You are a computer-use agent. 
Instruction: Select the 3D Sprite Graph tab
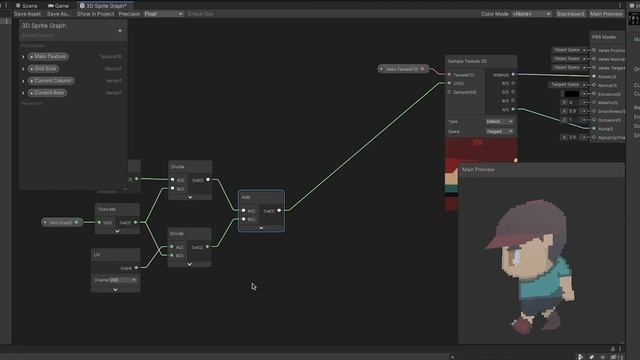(x=103, y=6)
